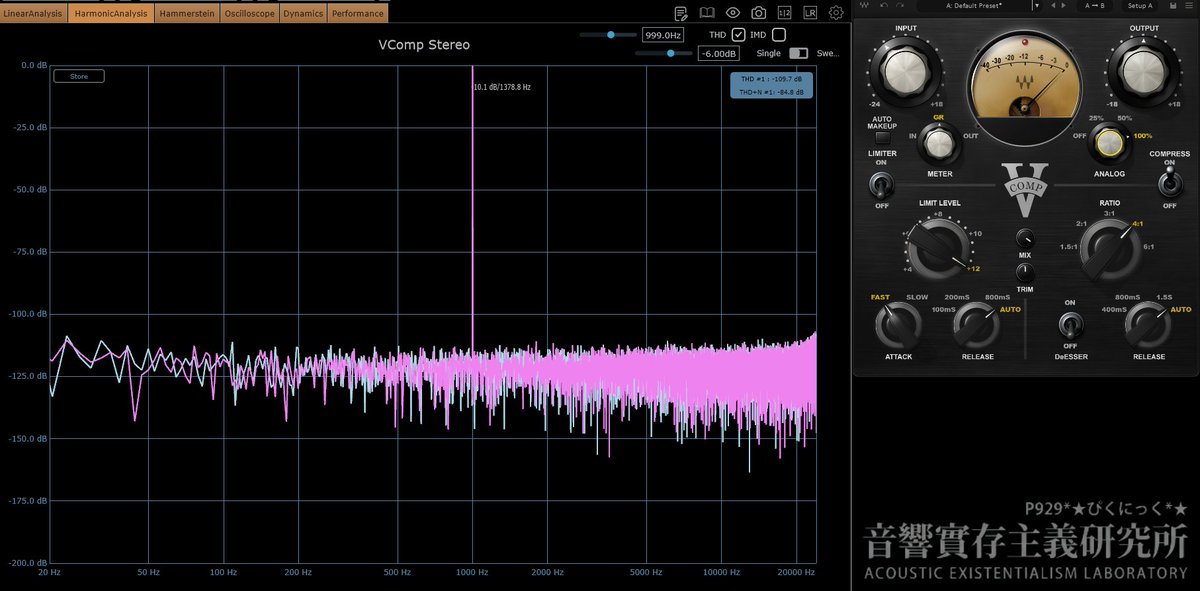Switch to LinearAnalysis tab
This screenshot has height=591, width=1200.
[34, 14]
